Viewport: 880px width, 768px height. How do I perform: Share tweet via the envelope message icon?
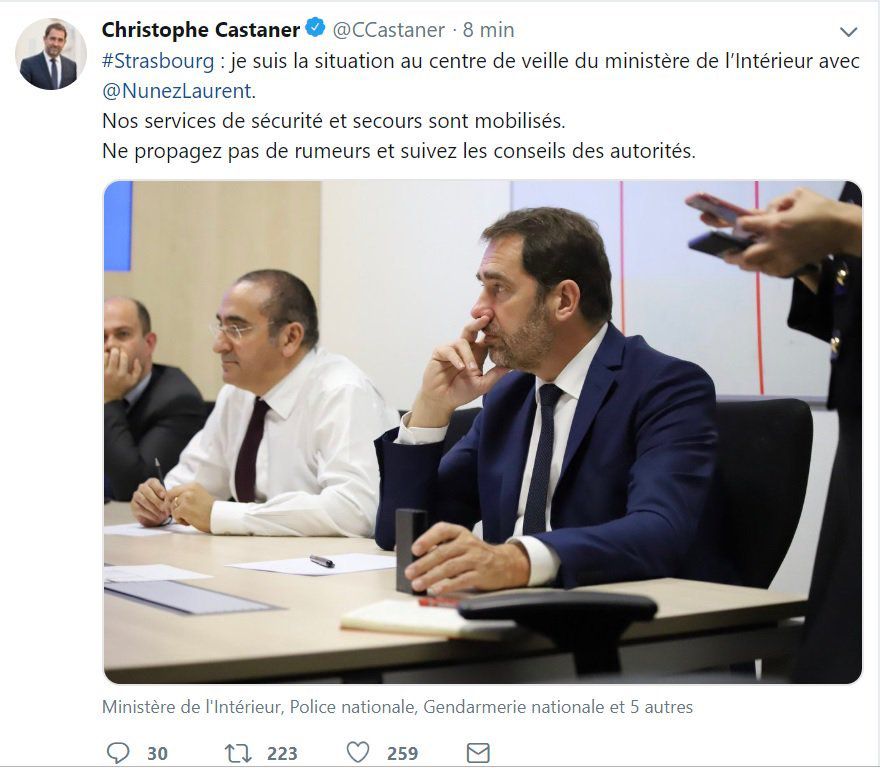coord(478,753)
